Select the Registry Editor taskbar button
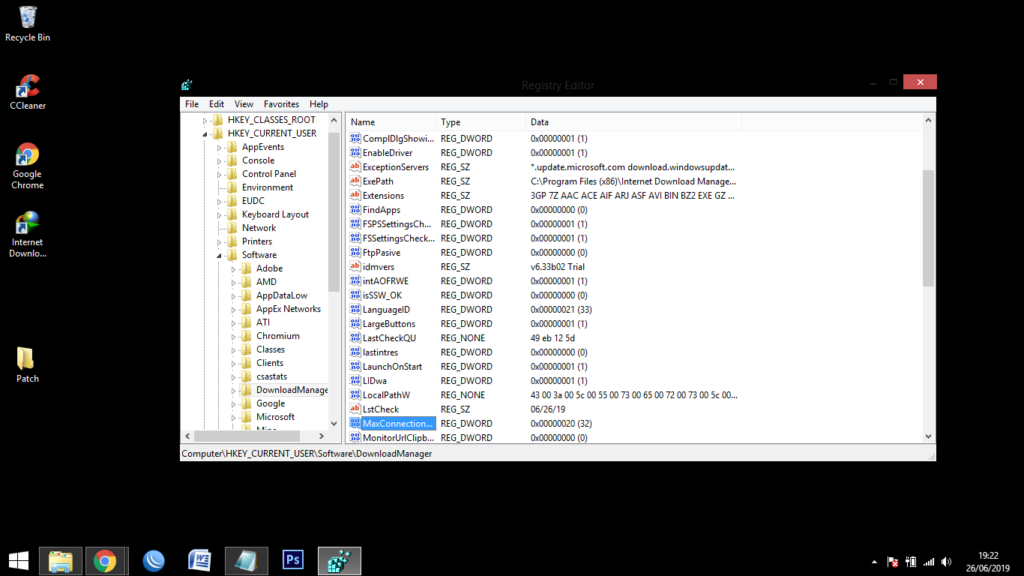The height and width of the screenshot is (576, 1024). (339, 560)
